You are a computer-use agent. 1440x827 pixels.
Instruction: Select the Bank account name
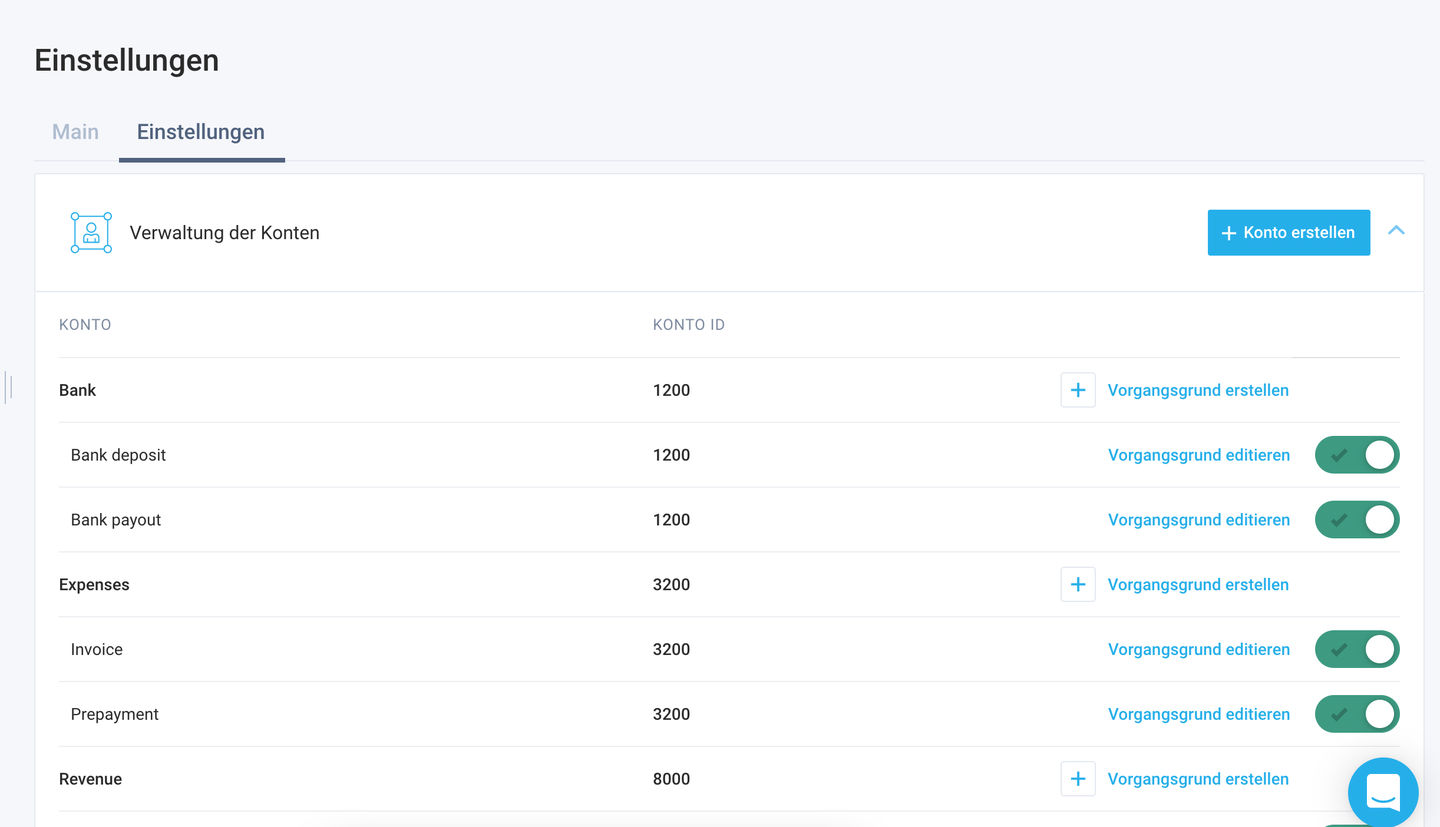click(x=78, y=390)
